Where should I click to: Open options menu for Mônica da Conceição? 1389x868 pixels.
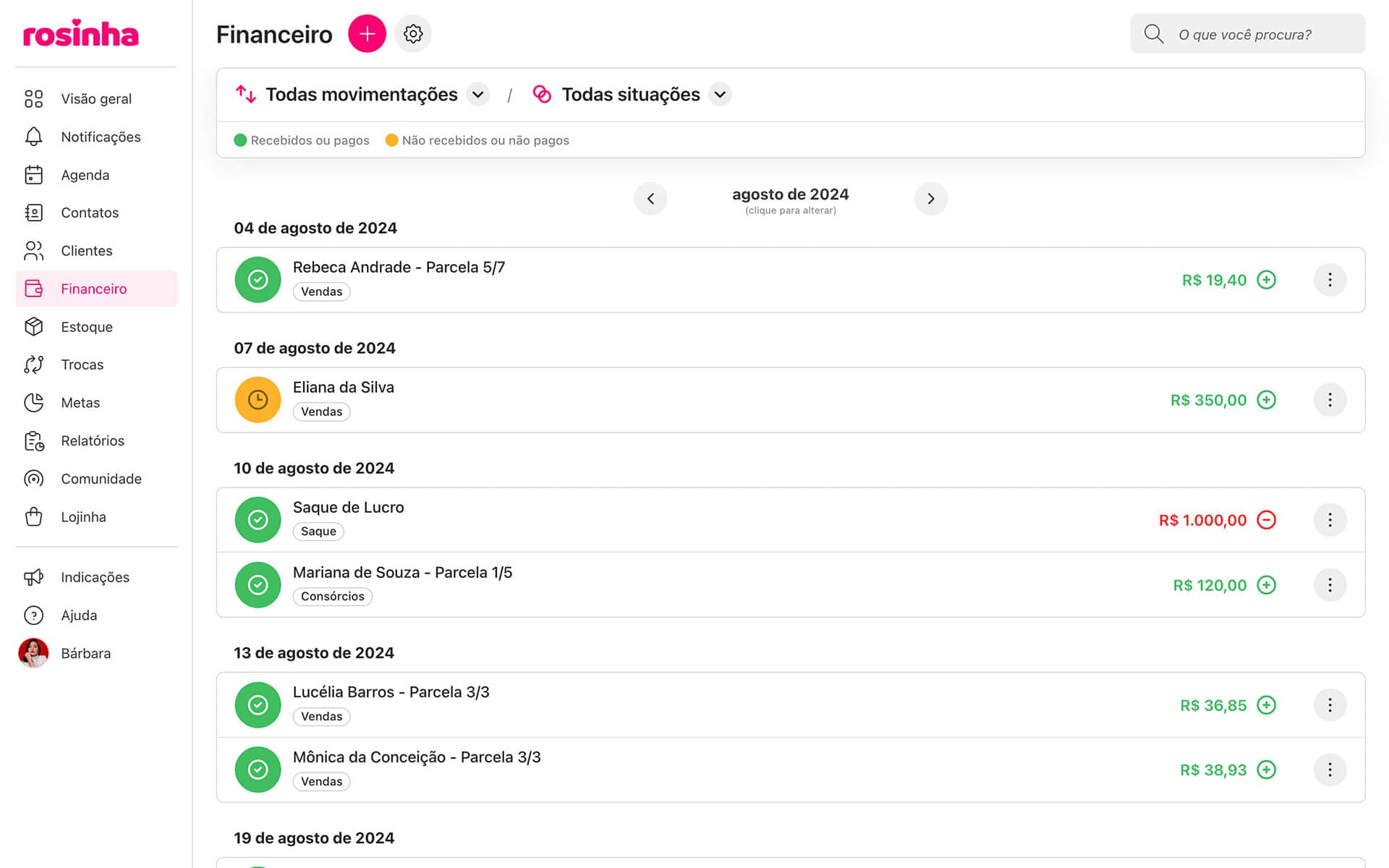click(1329, 770)
